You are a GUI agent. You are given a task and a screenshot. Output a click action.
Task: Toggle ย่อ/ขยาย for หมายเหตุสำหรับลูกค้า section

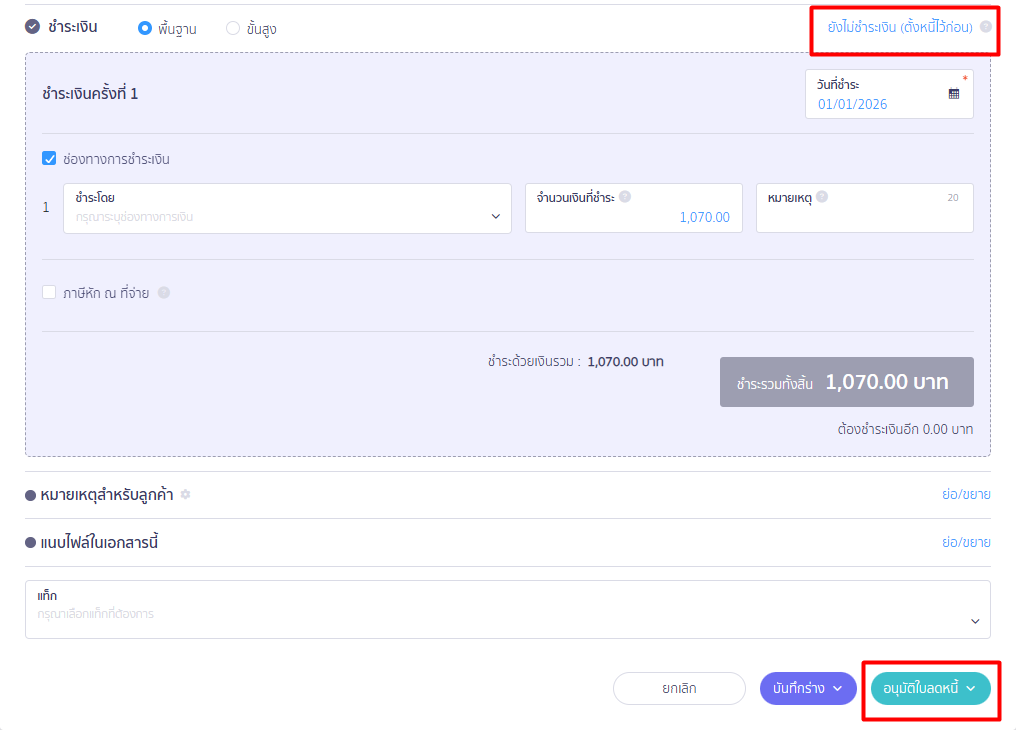[x=965, y=495]
